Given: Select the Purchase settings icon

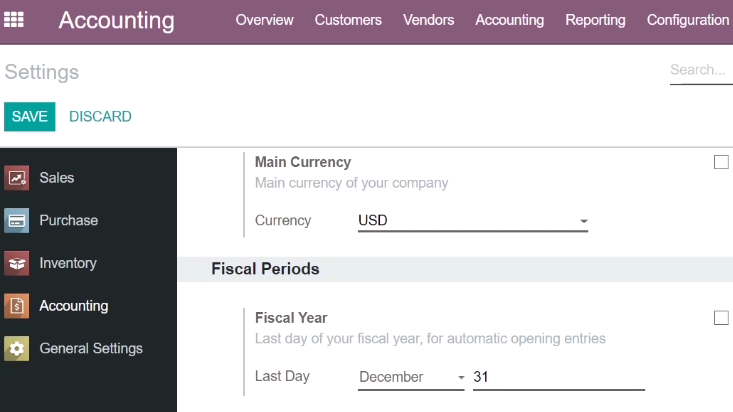Looking at the screenshot, I should pyautogui.click(x=16, y=220).
